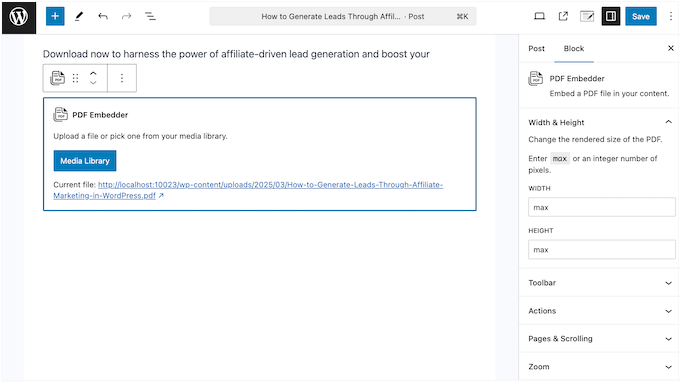
Task: Open the current PDF file link
Action: click(x=248, y=190)
